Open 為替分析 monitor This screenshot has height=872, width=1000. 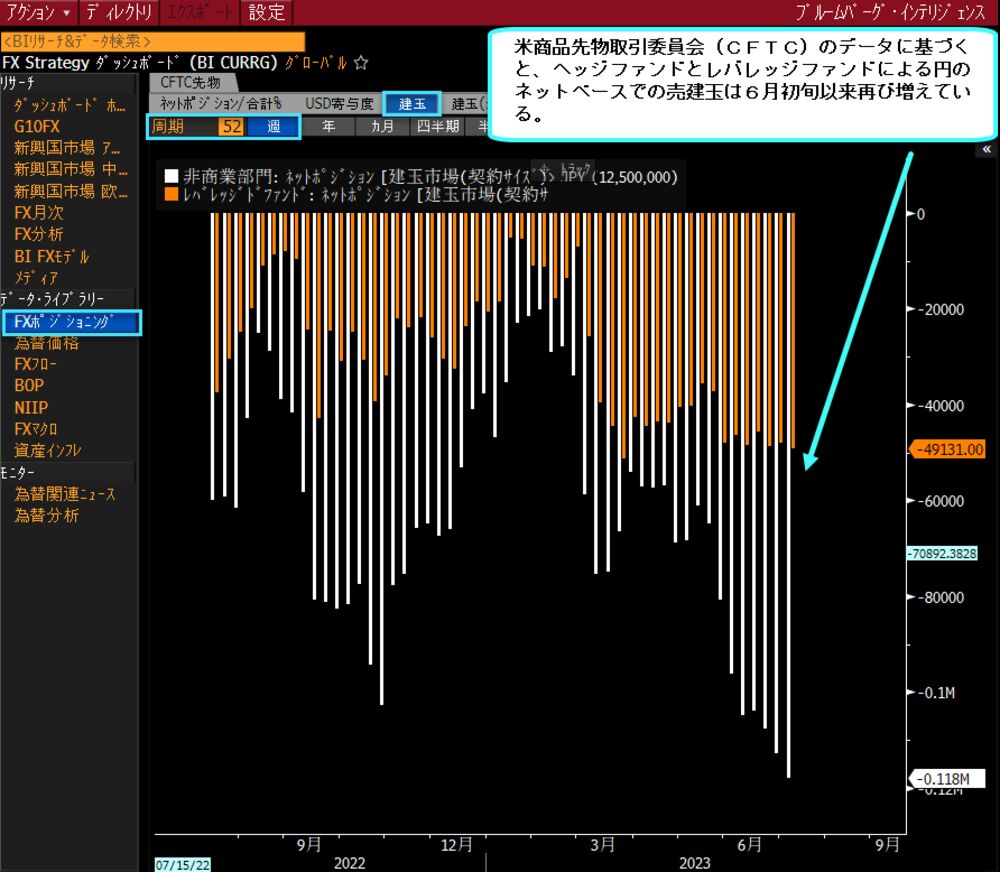[x=47, y=515]
